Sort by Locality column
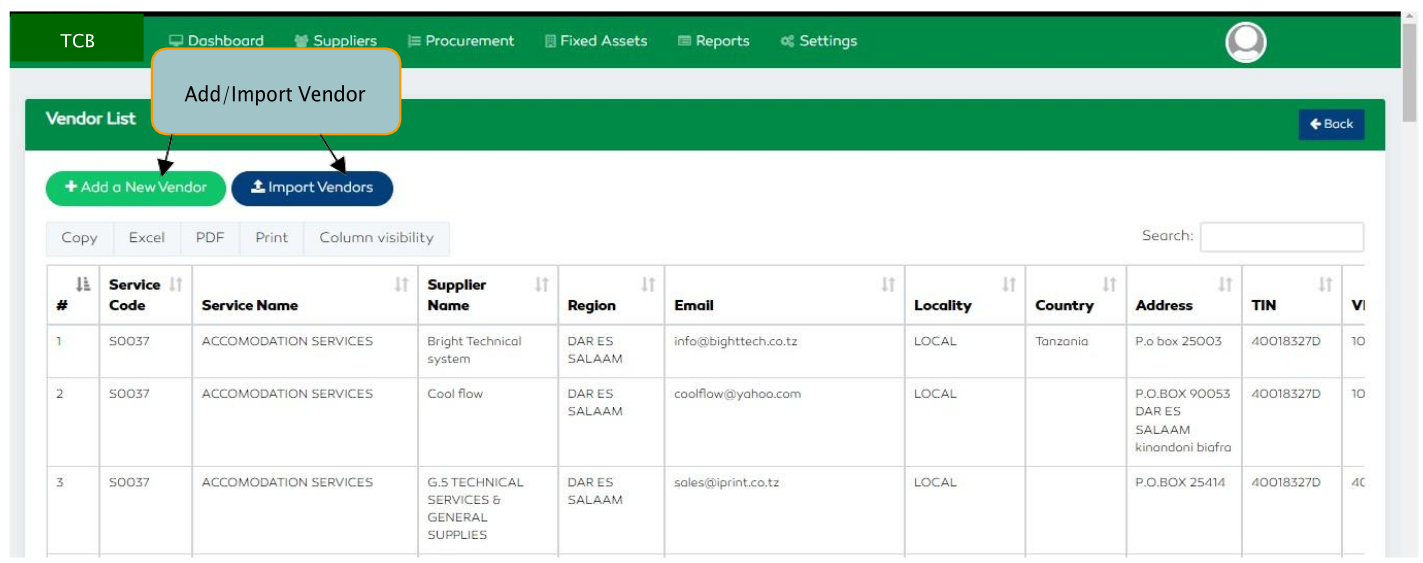Image resolution: width=1423 pixels, height=563 pixels. point(965,295)
